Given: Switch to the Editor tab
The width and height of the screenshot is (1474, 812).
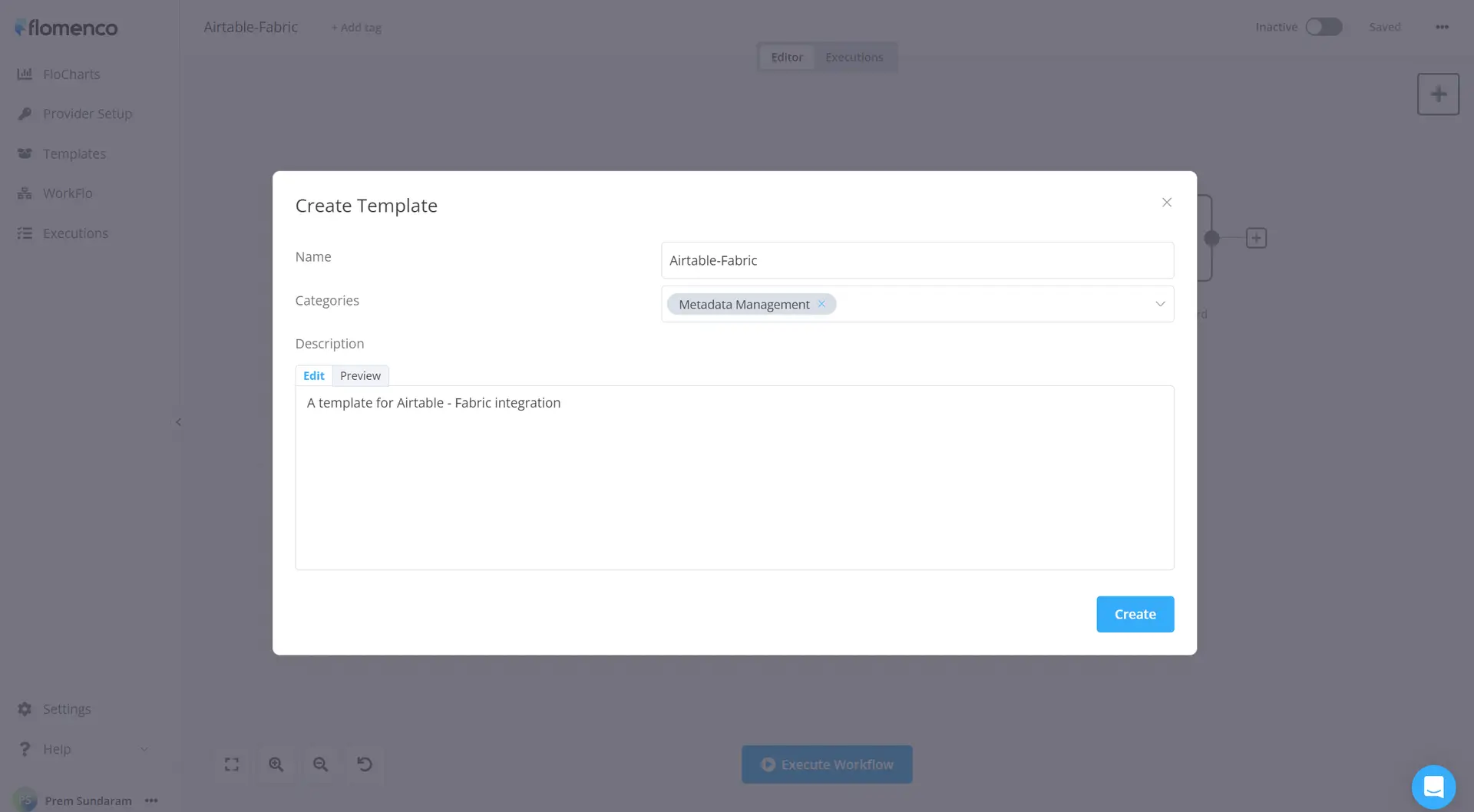Looking at the screenshot, I should click(787, 57).
